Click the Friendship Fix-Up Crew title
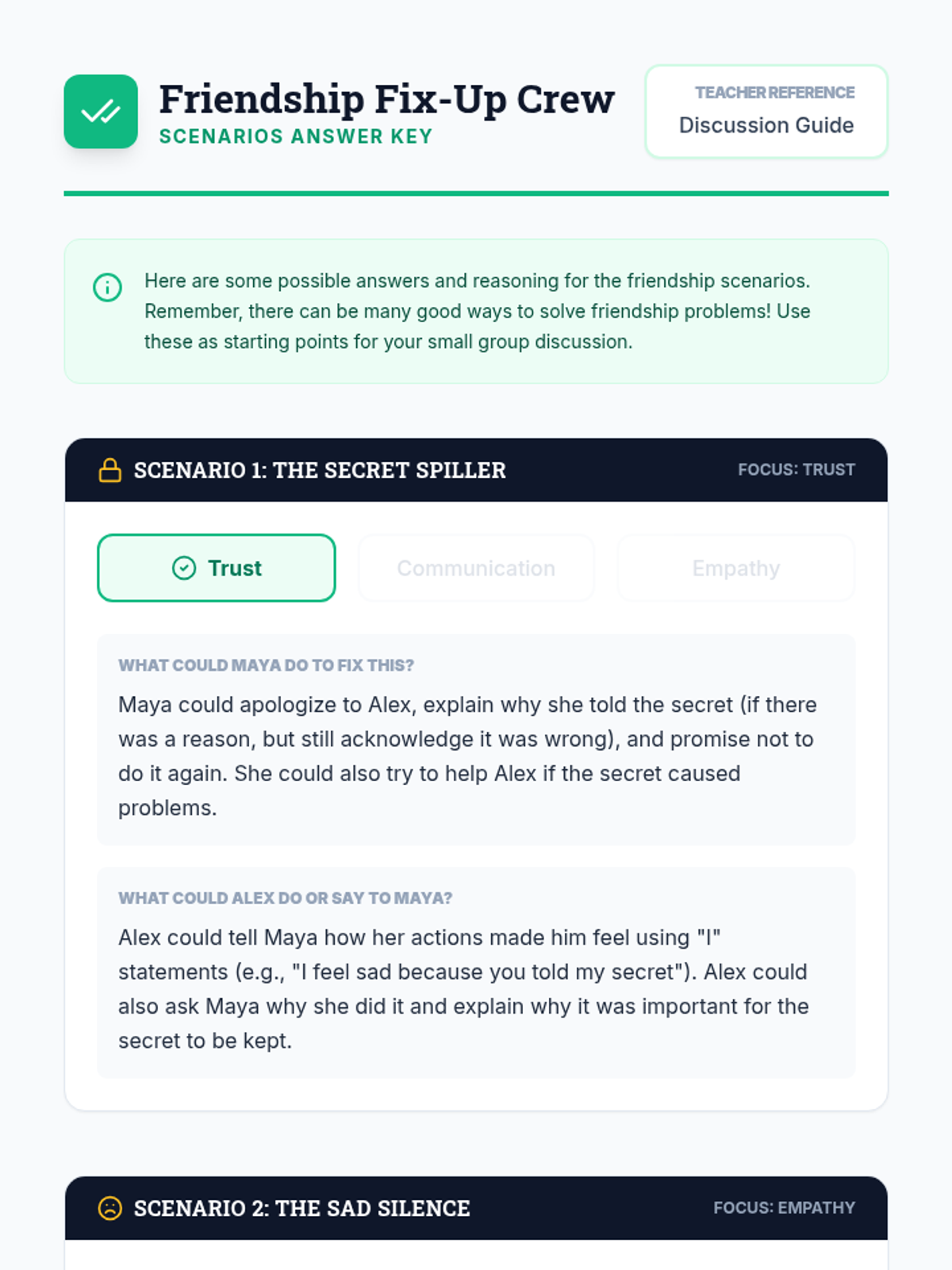 (x=386, y=99)
